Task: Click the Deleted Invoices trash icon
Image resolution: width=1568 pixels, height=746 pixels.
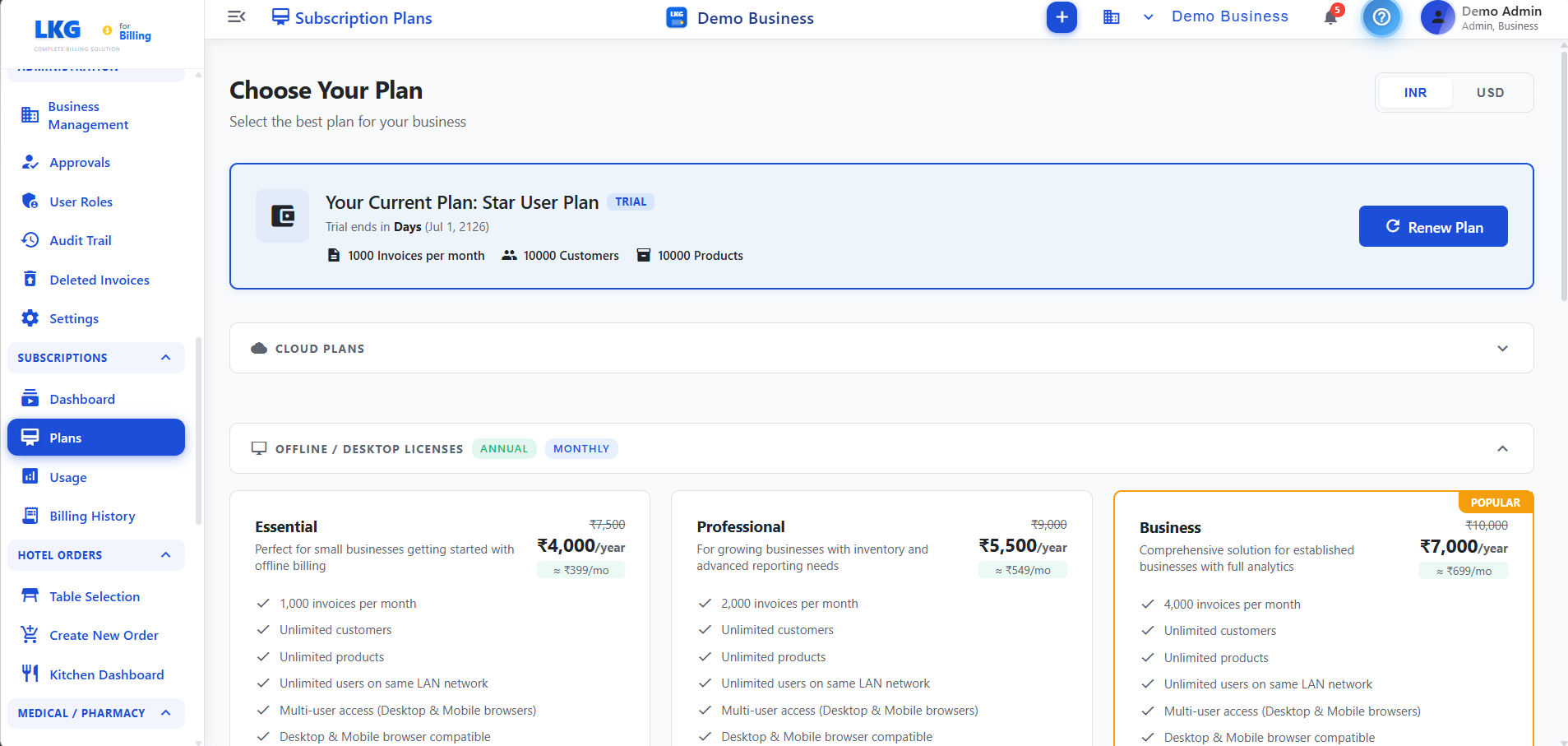Action: (30, 279)
